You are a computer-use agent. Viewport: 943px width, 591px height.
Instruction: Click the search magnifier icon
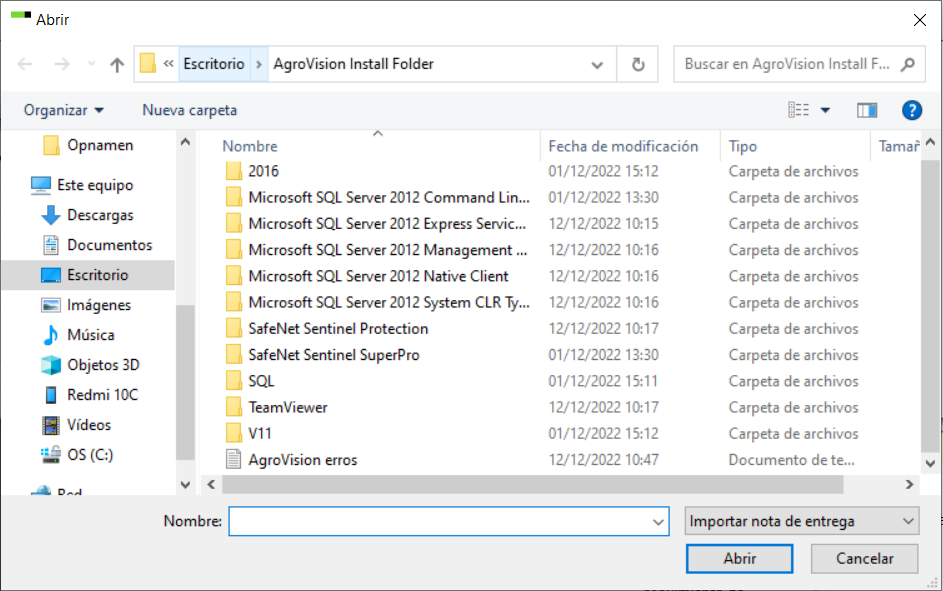point(908,64)
